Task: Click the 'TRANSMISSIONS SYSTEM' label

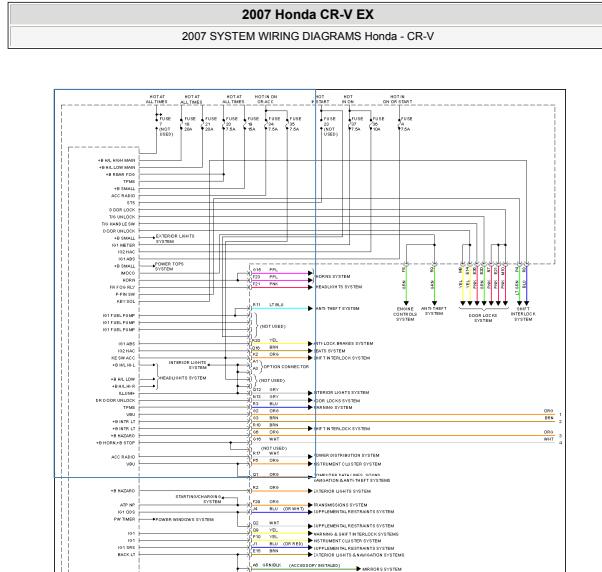Action: click(x=341, y=505)
